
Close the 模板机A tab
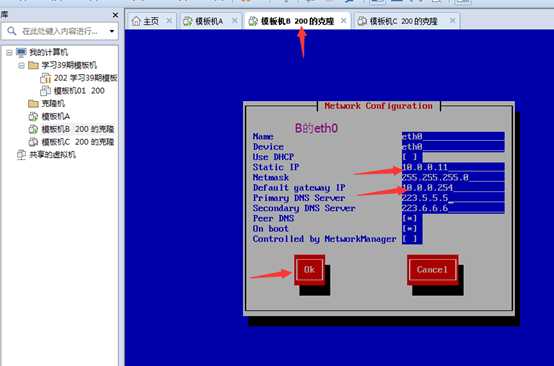(x=235, y=21)
